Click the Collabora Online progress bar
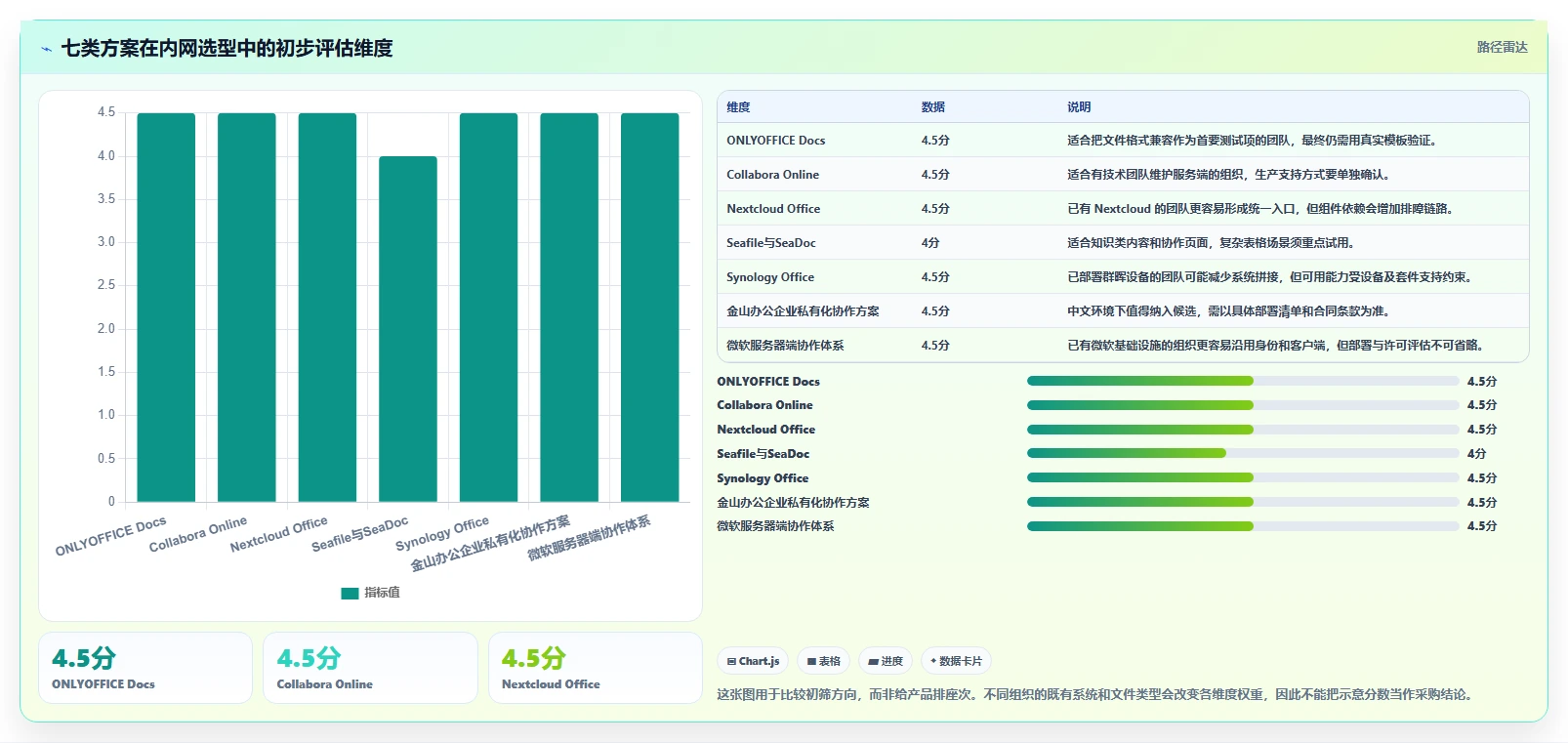Viewport: 1568px width, 743px height. click(x=1243, y=405)
